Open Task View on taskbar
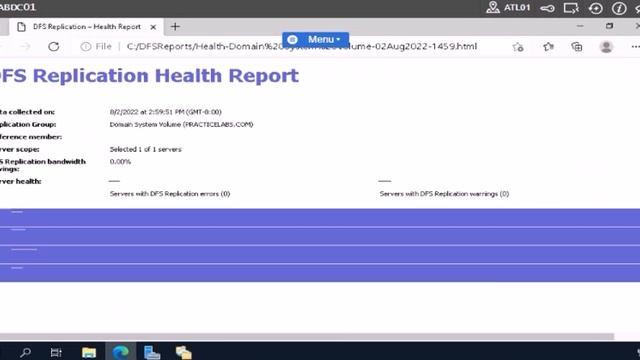 pyautogui.click(x=56, y=352)
